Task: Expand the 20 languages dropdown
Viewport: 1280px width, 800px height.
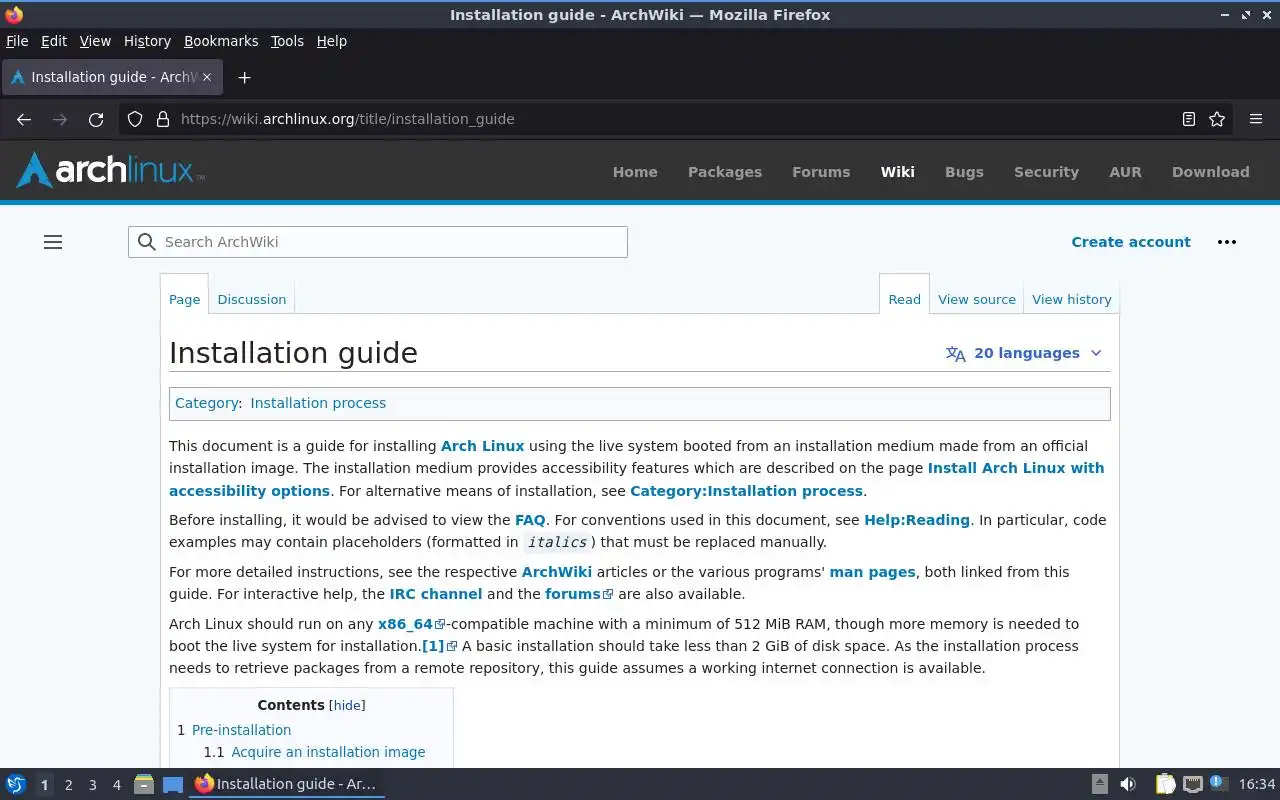Action: click(1024, 353)
